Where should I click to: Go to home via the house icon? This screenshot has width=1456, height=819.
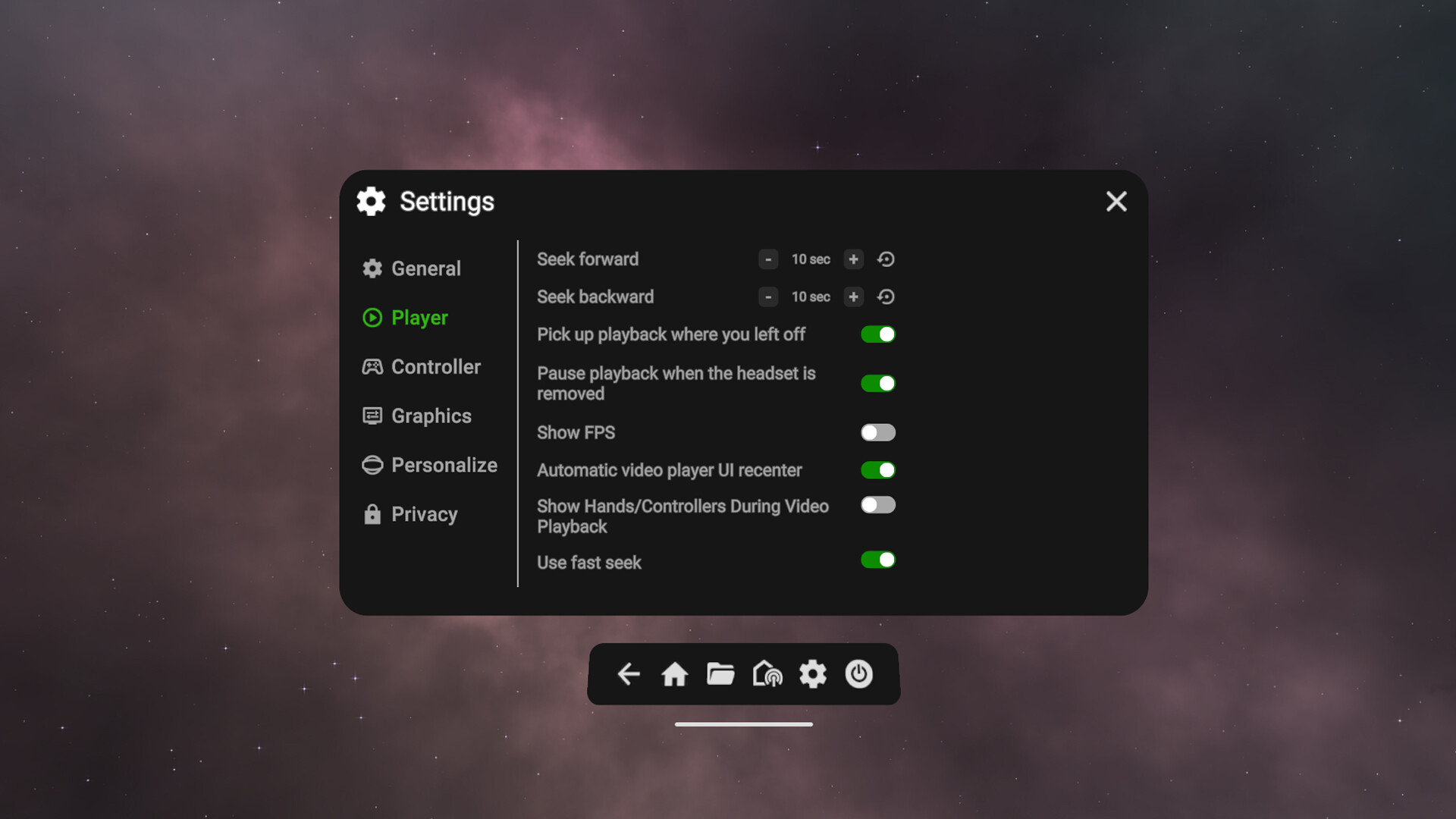pyautogui.click(x=674, y=674)
